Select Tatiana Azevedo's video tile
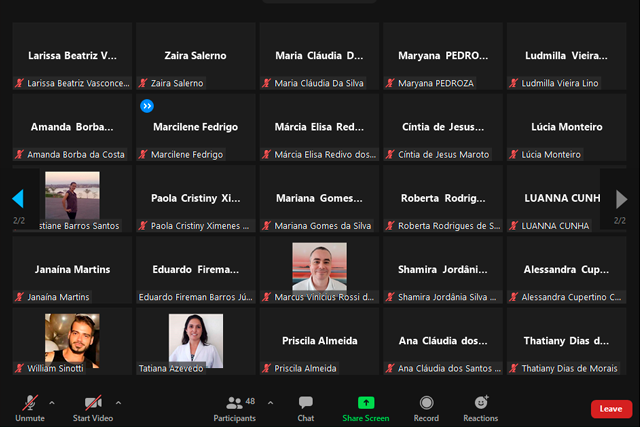 coord(195,341)
